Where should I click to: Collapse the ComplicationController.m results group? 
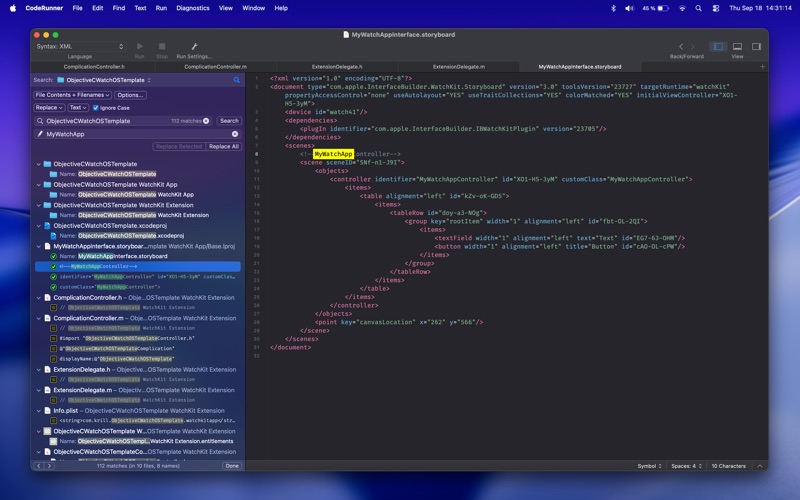pyautogui.click(x=39, y=318)
